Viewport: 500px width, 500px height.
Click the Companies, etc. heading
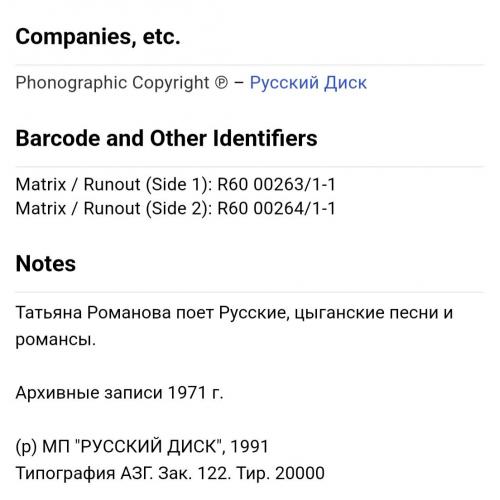(x=98, y=37)
